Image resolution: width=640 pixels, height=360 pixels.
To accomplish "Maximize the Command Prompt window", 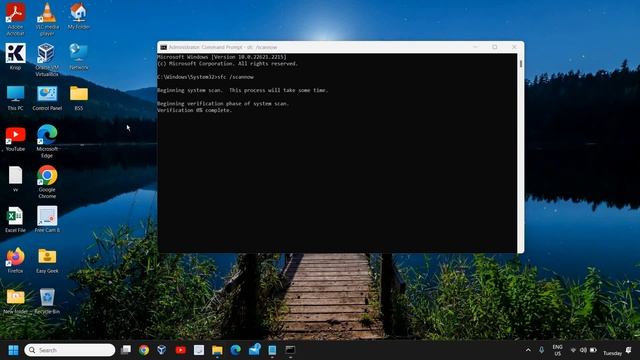I will pos(495,47).
